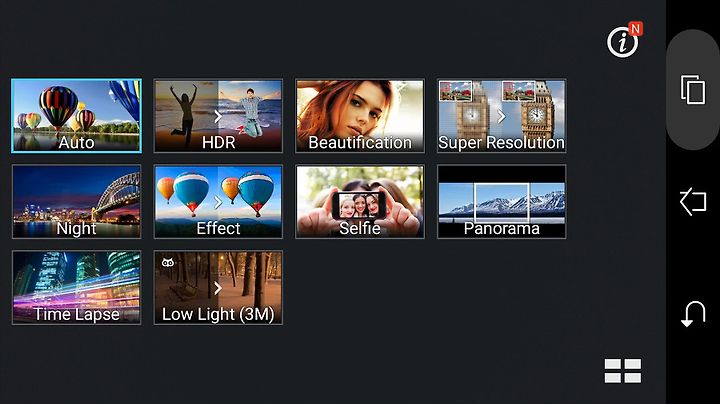Image resolution: width=720 pixels, height=404 pixels.
Task: Open the Effect mode
Action: point(218,202)
